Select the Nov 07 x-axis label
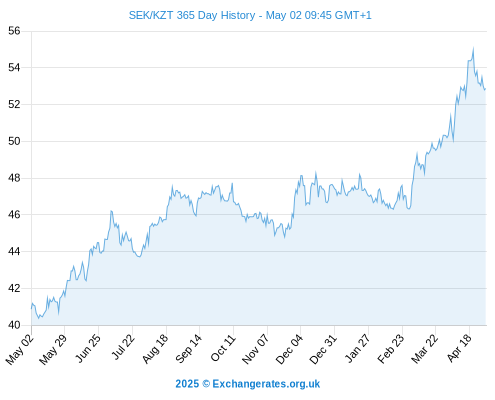Image resolution: width=495 pixels, height=400 pixels. 255,349
